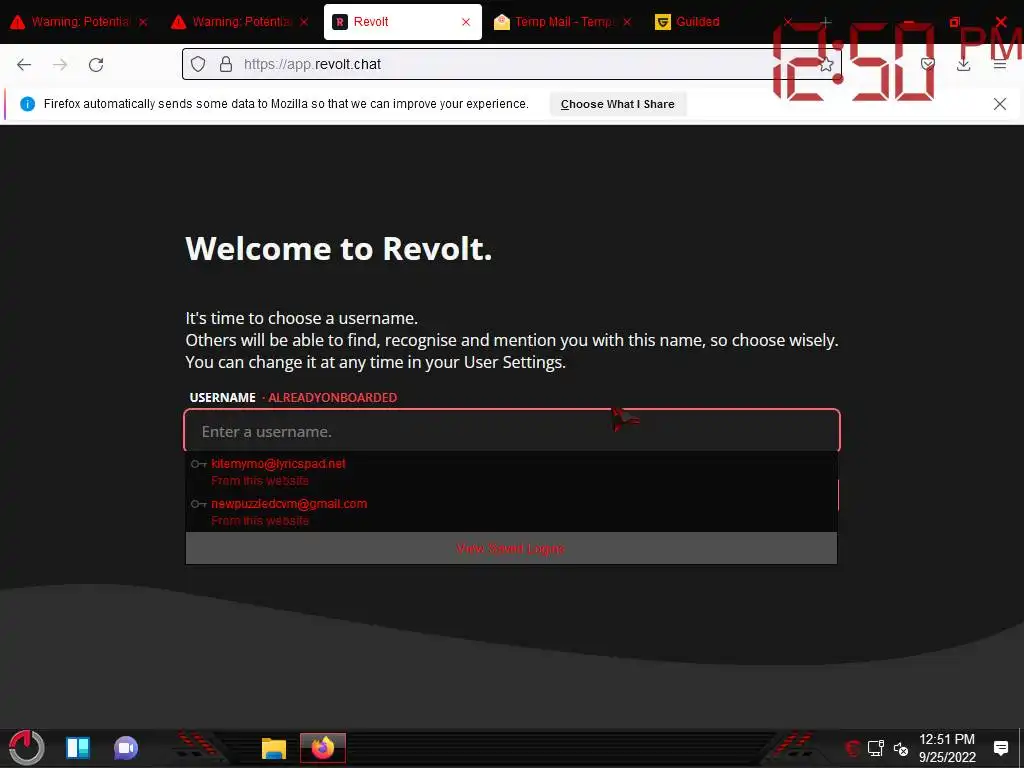The image size is (1024, 768).
Task: Reload the Revolt page
Action: click(x=96, y=64)
